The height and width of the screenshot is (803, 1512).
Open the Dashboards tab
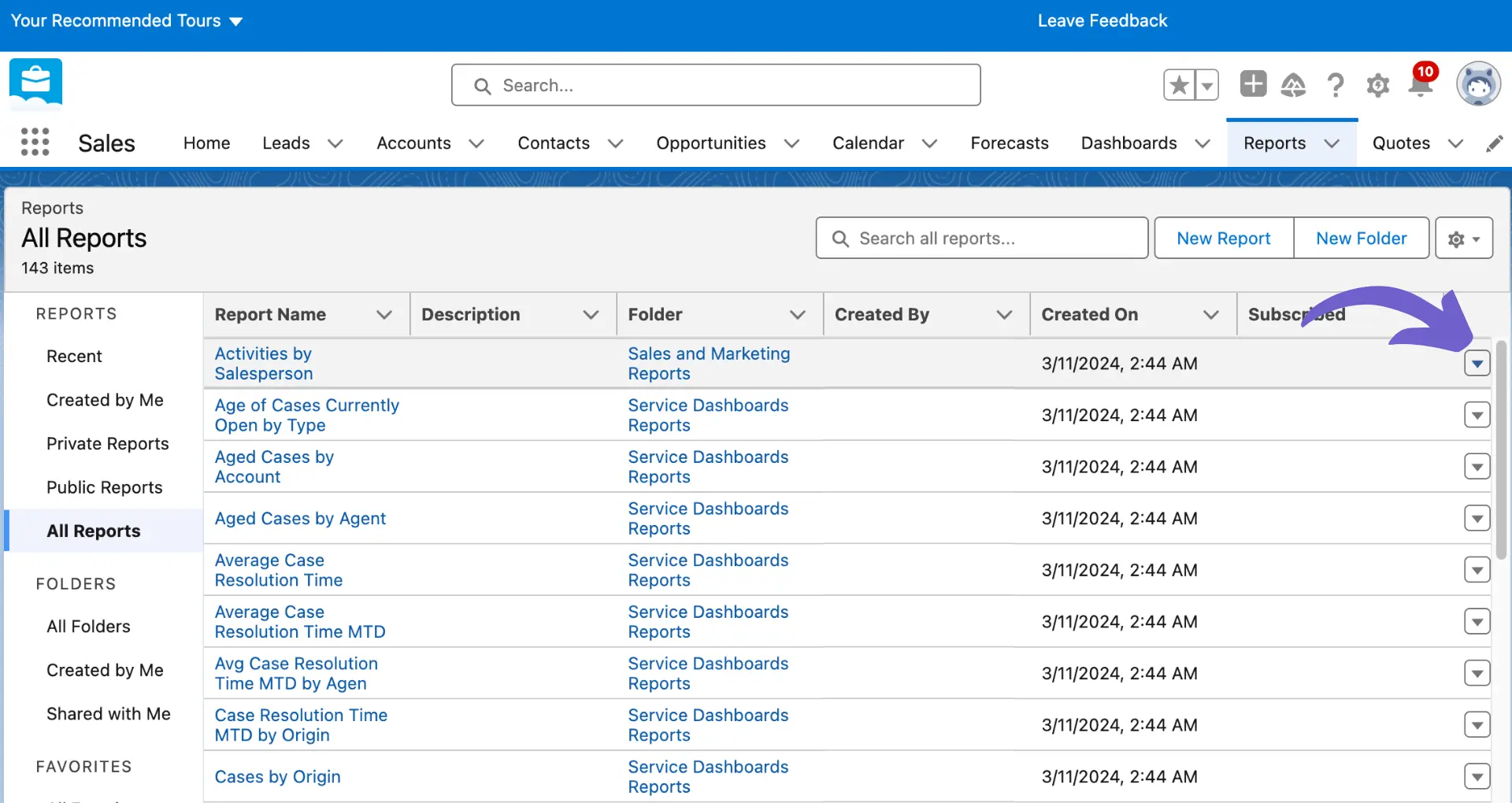(1128, 142)
